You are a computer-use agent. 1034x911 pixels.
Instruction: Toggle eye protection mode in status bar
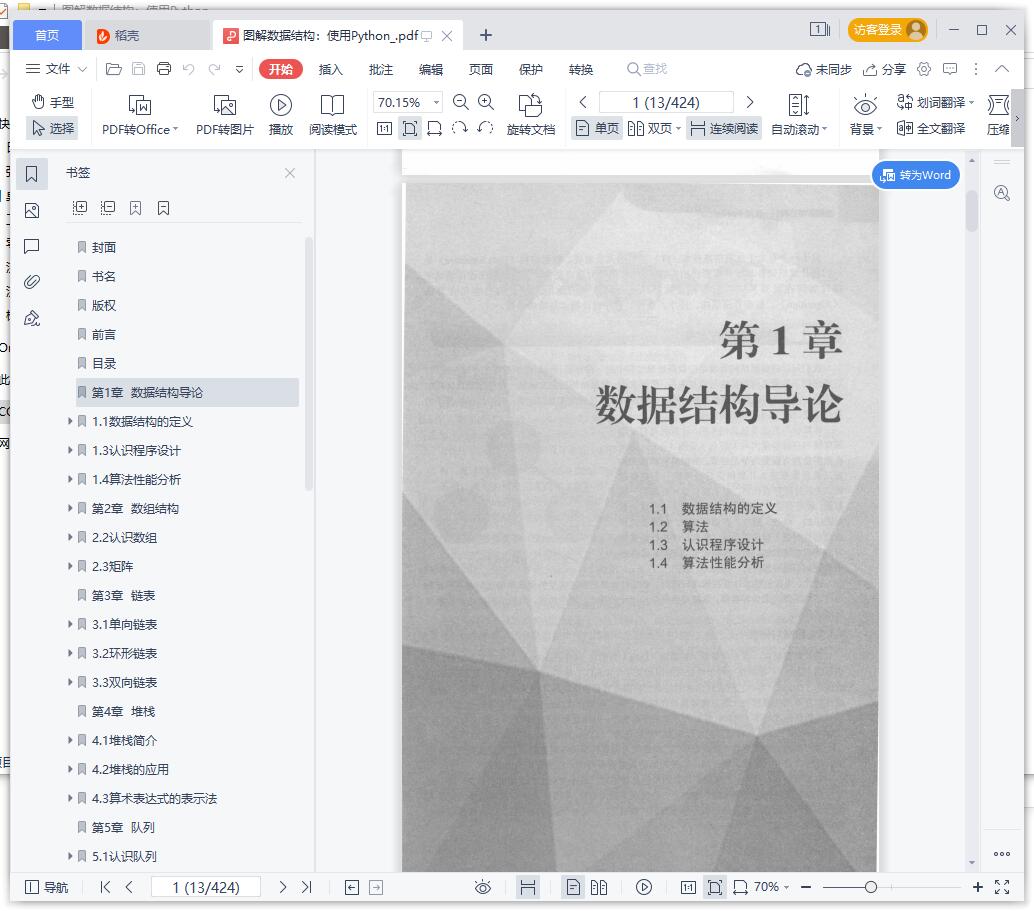pos(483,887)
